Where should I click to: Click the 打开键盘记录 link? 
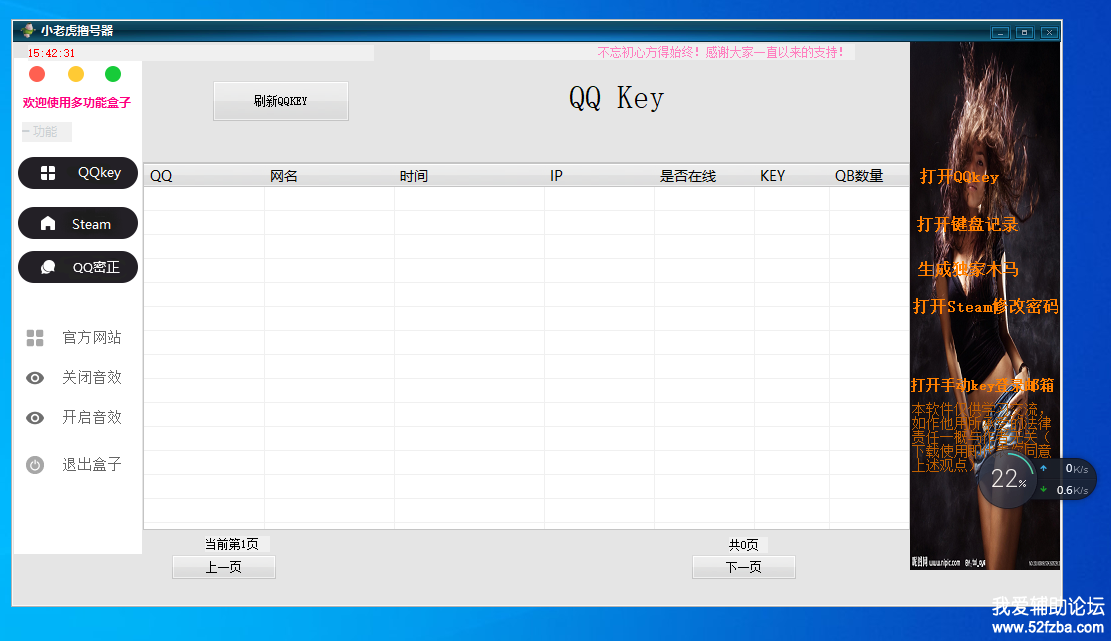point(967,225)
